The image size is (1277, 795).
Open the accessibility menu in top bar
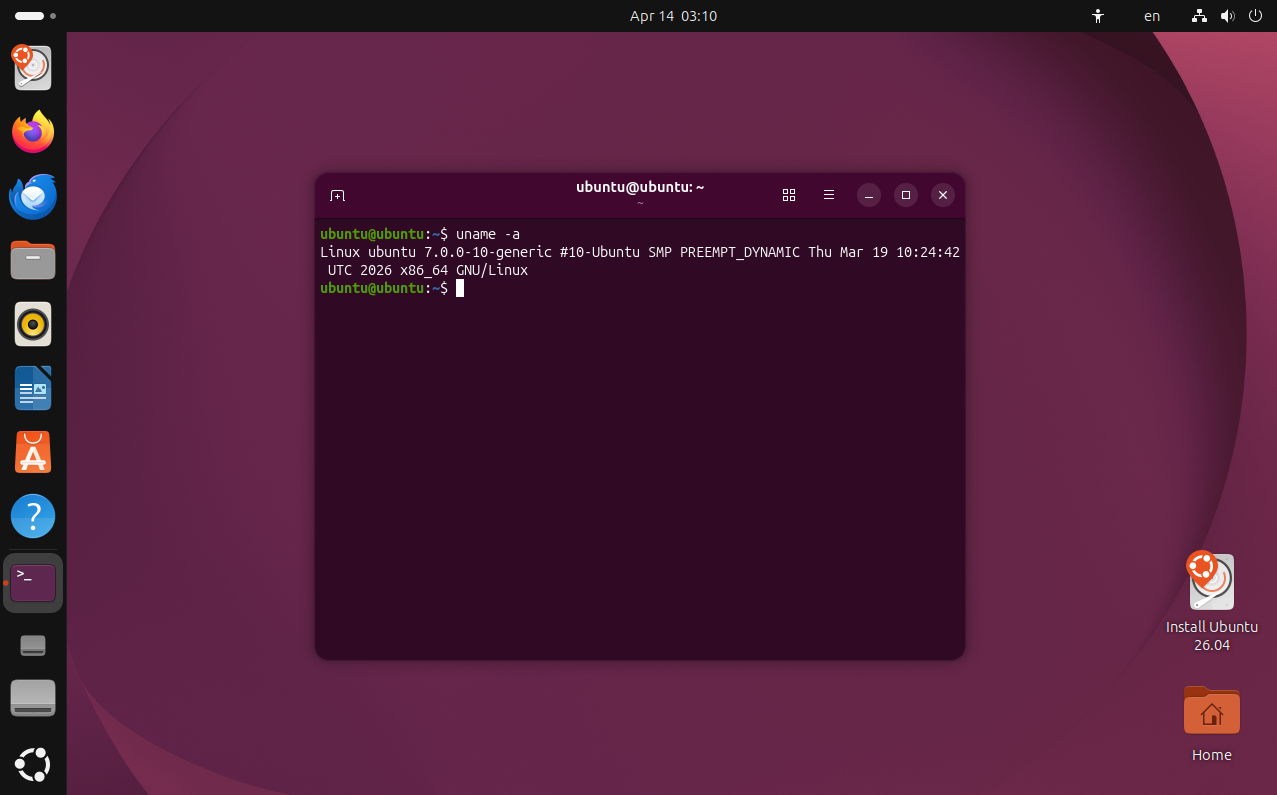pyautogui.click(x=1098, y=16)
